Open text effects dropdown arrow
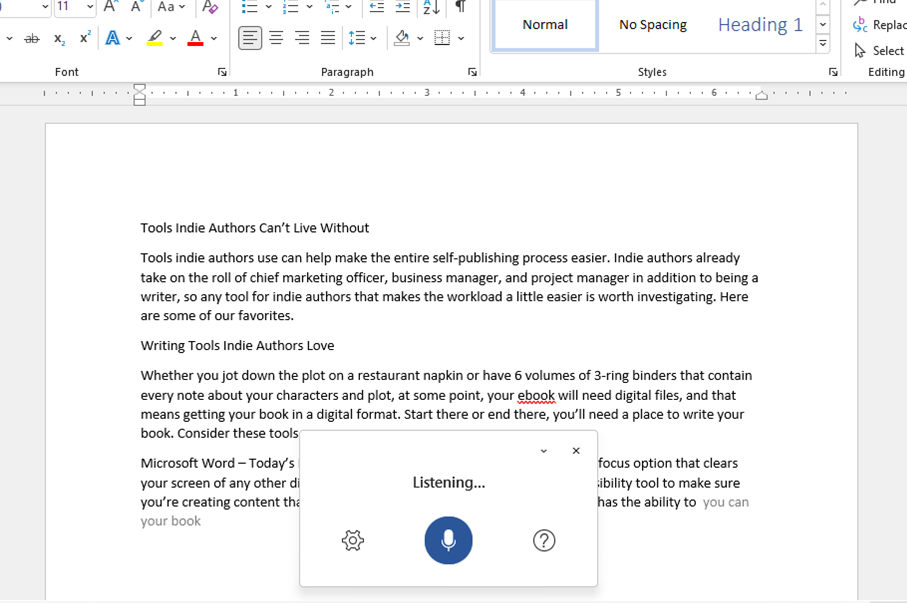 tap(129, 39)
